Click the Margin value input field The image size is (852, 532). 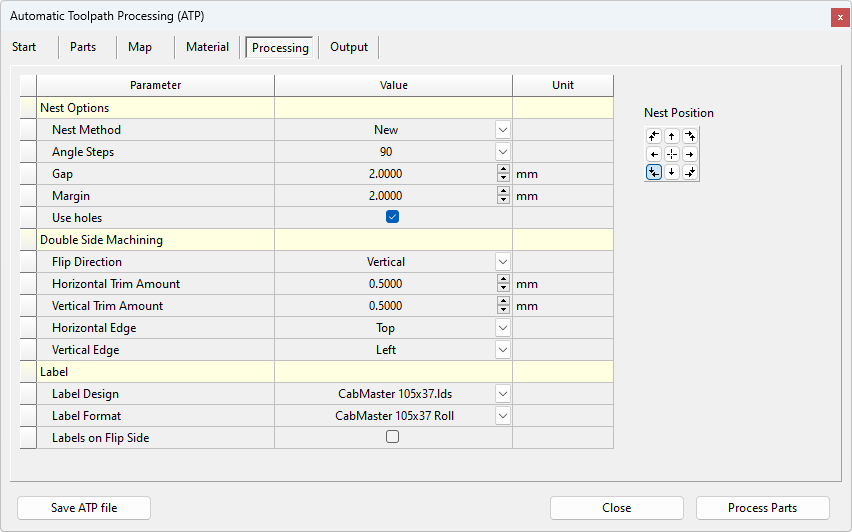[385, 196]
